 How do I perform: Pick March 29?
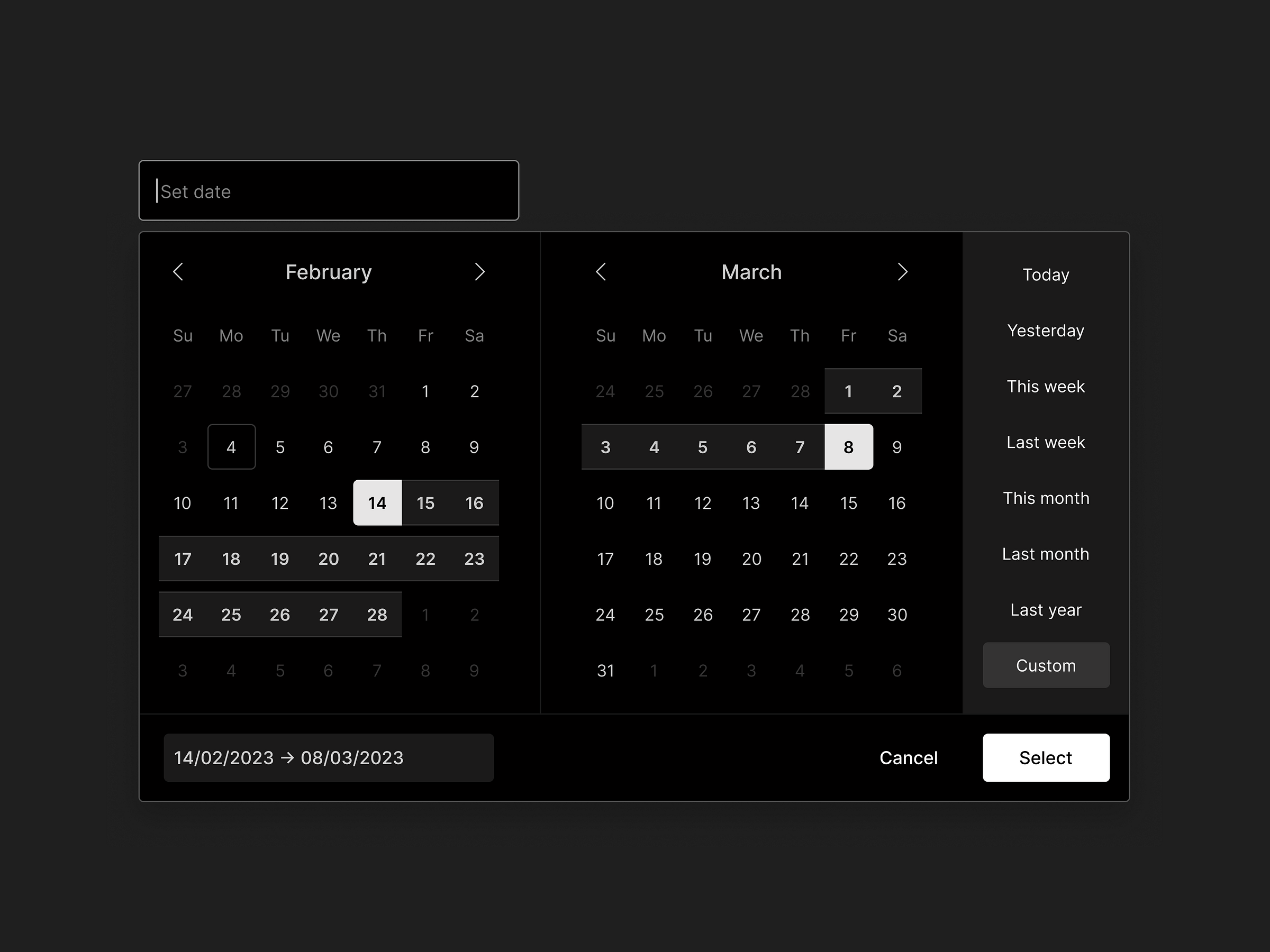pos(849,615)
